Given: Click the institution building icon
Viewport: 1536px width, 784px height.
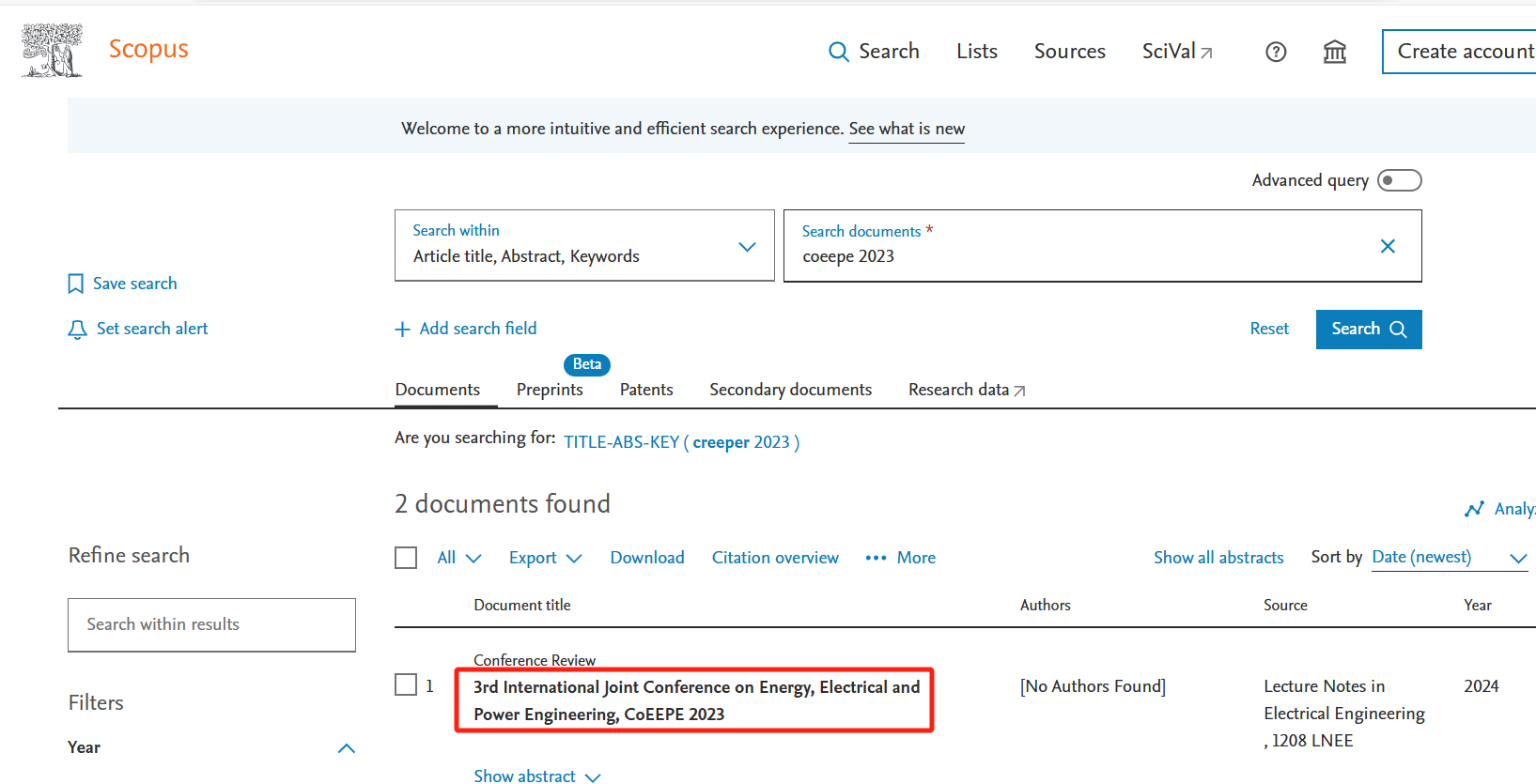Looking at the screenshot, I should coord(1334,53).
